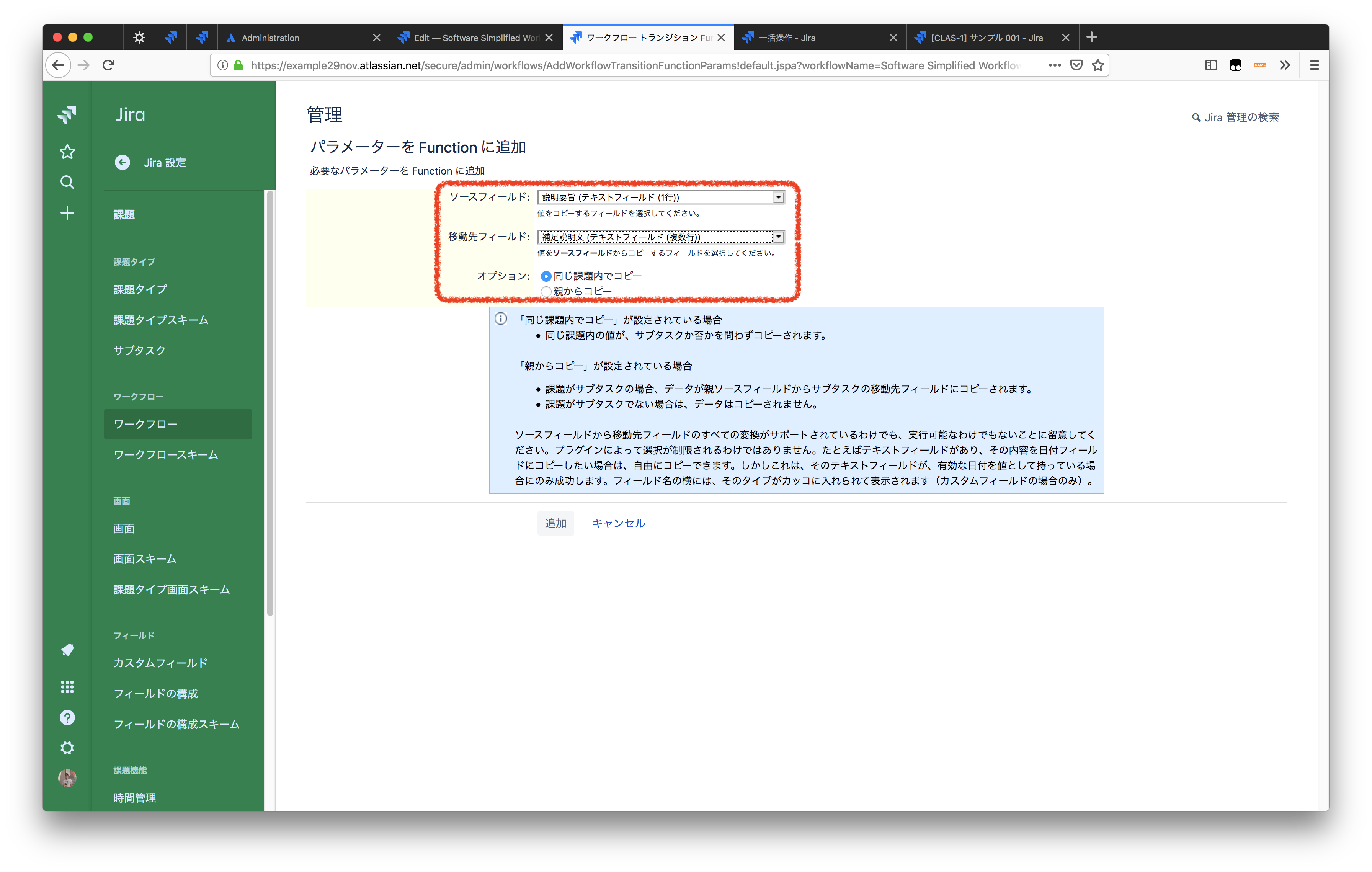This screenshot has height=872, width=1372.
Task: Click the back arrow next to Jira 設定
Action: [x=122, y=162]
